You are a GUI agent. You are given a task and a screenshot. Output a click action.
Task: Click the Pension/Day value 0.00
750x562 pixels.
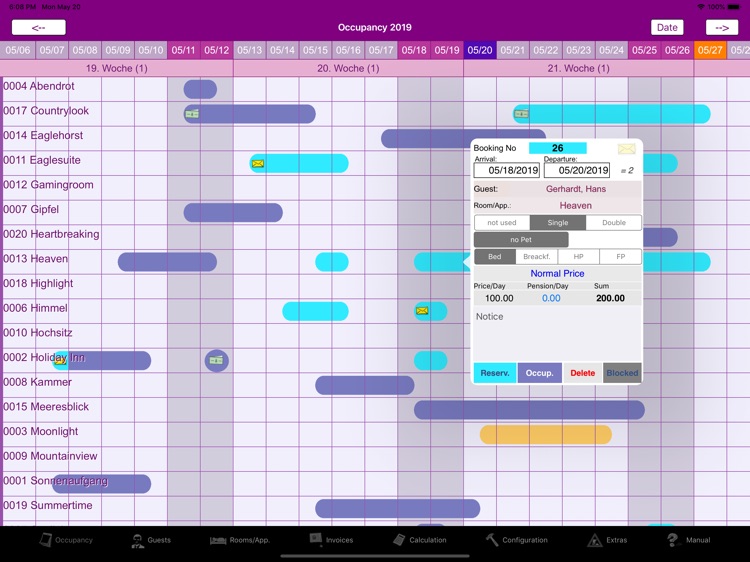point(551,298)
